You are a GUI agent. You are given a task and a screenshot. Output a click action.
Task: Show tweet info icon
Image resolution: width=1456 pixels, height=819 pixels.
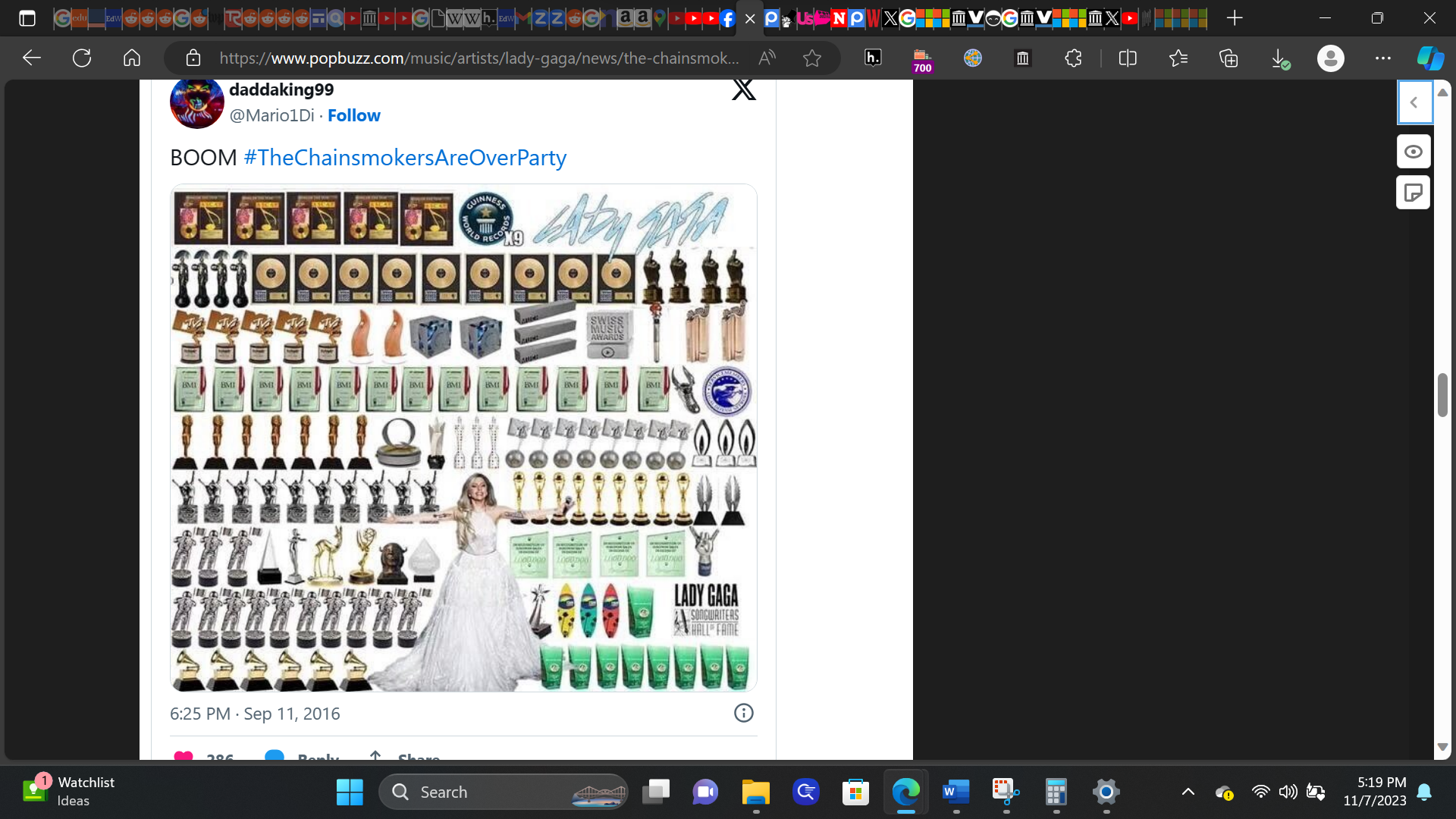coord(744,713)
